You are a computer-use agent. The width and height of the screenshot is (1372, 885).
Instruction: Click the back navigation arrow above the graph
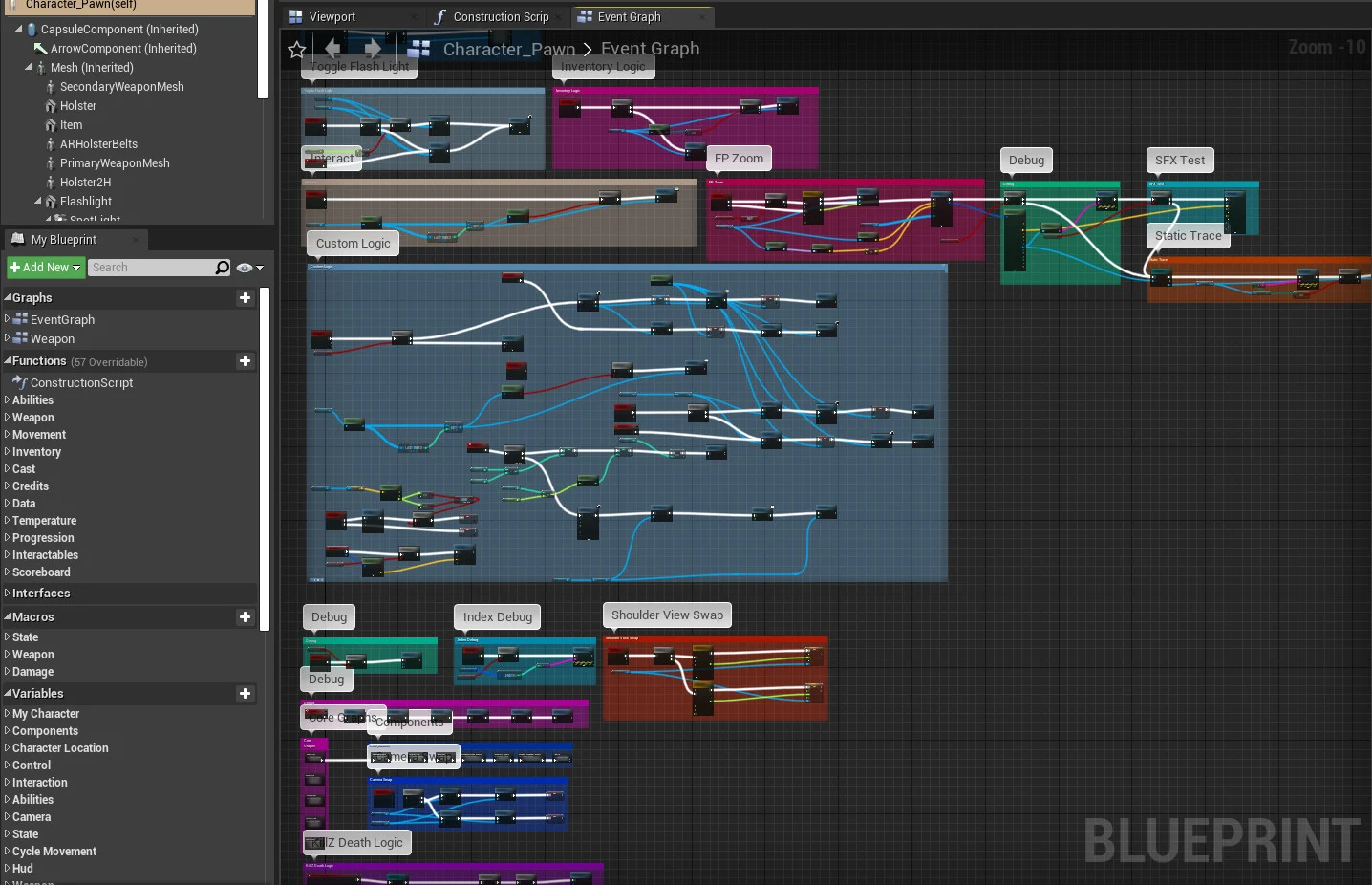(x=331, y=49)
